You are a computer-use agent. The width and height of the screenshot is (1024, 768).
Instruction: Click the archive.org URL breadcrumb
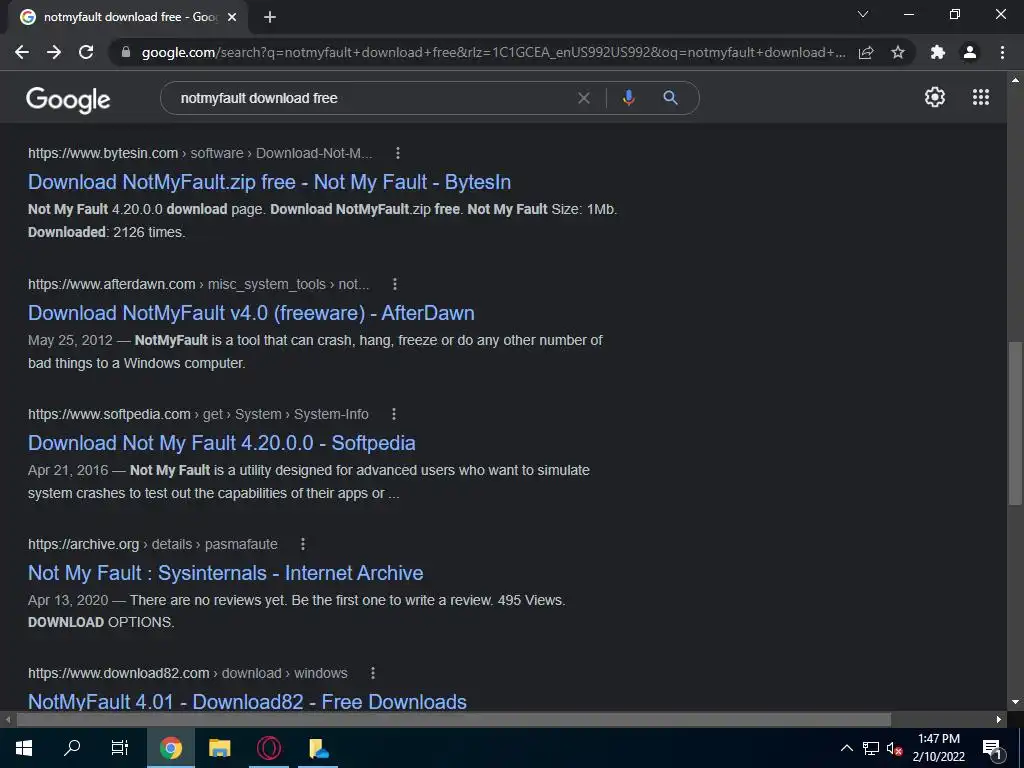pyautogui.click(x=153, y=544)
